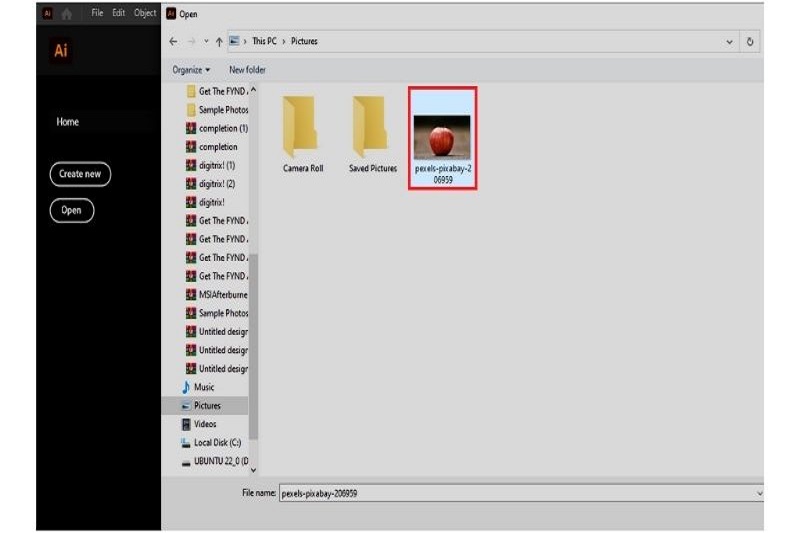
Task: Click This PC in the address path
Action: [x=264, y=41]
